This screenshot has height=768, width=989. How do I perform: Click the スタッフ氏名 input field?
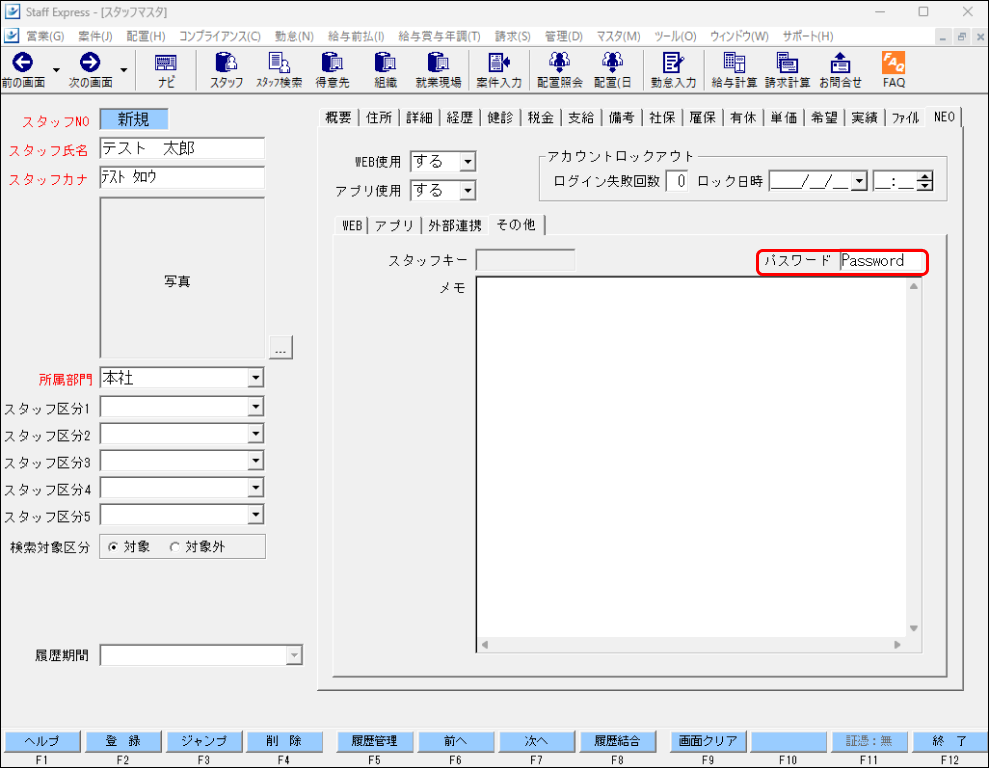click(182, 149)
